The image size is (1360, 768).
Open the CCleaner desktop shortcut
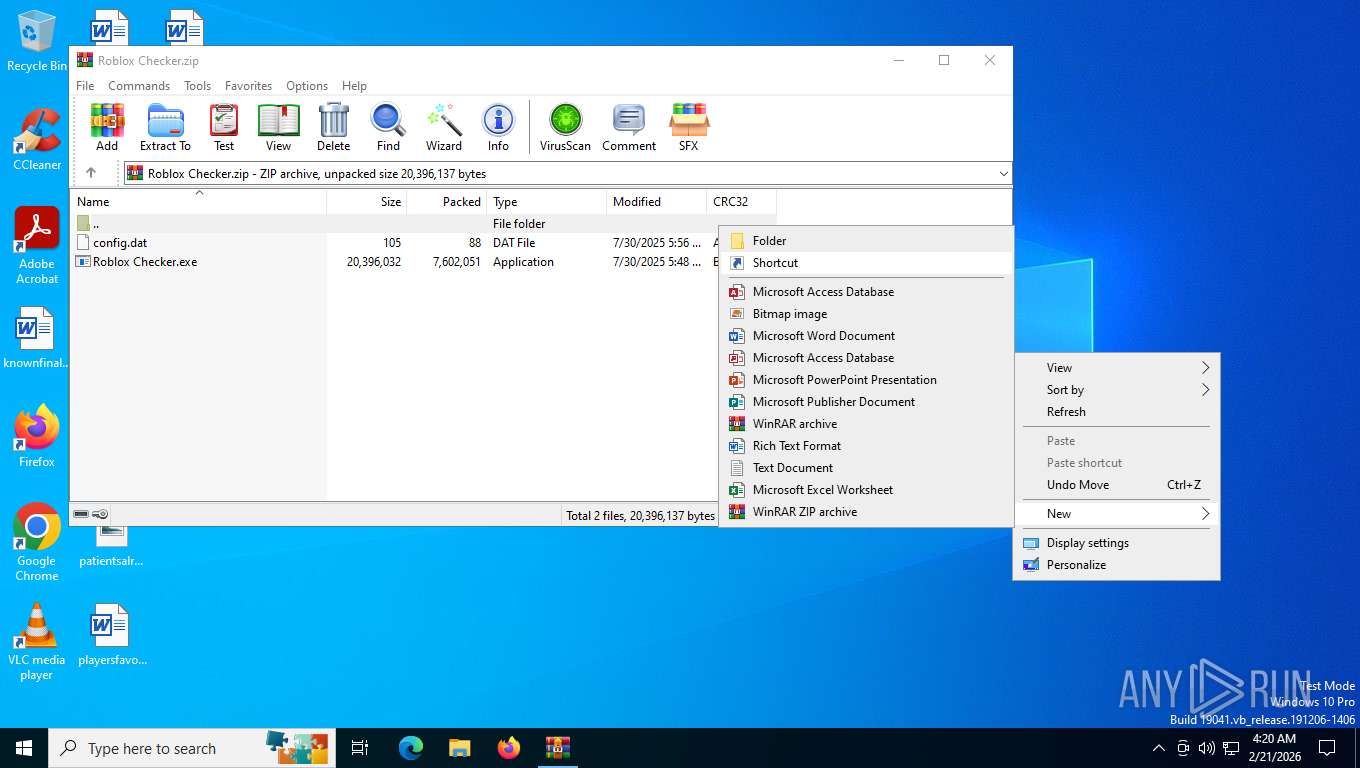click(37, 140)
